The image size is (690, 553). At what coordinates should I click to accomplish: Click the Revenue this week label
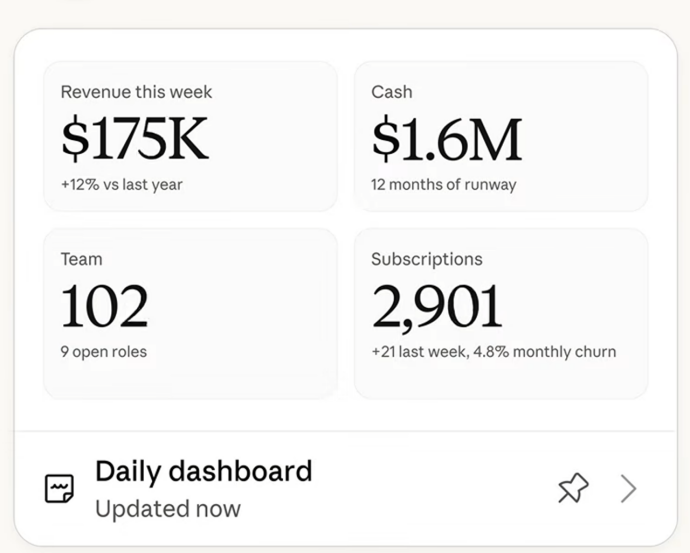click(136, 92)
